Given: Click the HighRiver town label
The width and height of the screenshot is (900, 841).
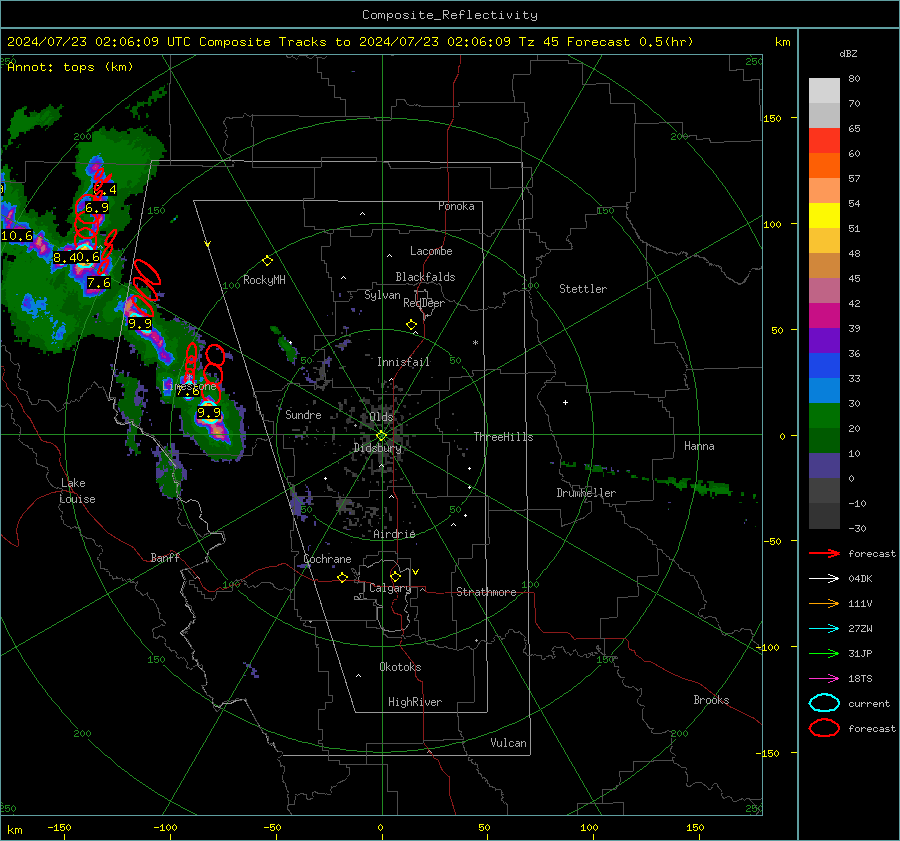Looking at the screenshot, I should click(x=415, y=702).
